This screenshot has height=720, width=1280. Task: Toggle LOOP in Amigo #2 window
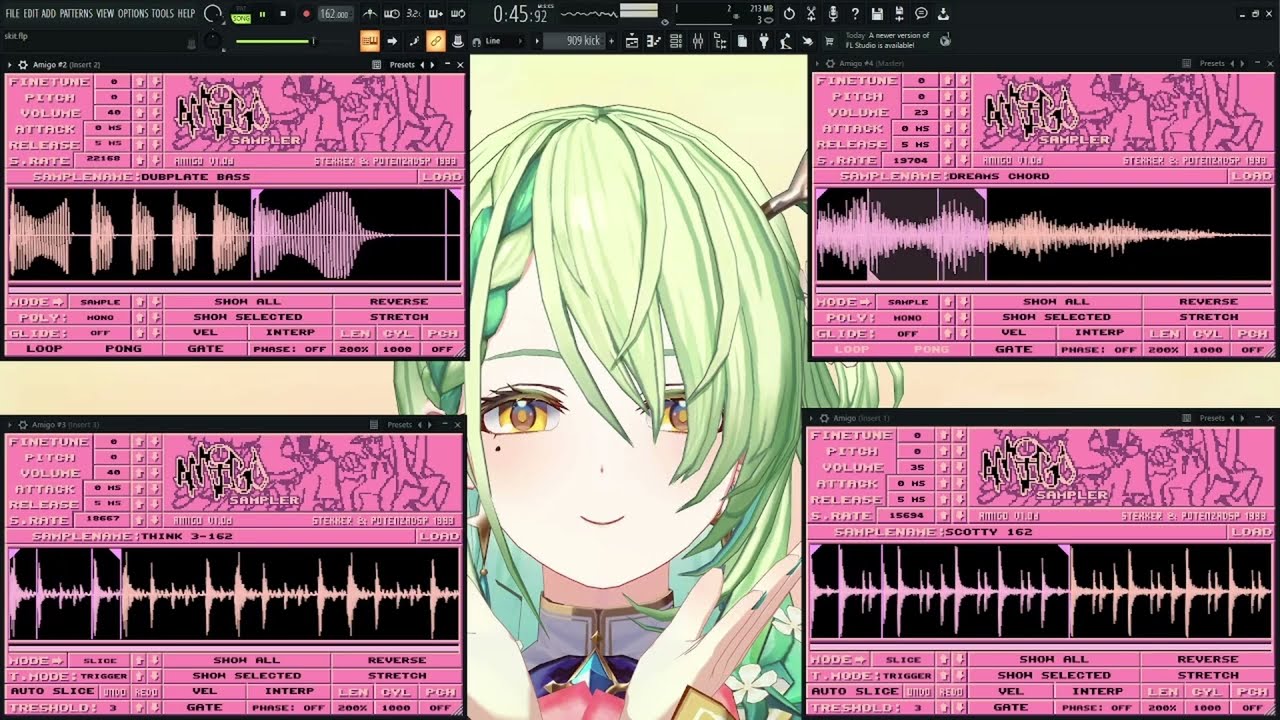click(43, 349)
